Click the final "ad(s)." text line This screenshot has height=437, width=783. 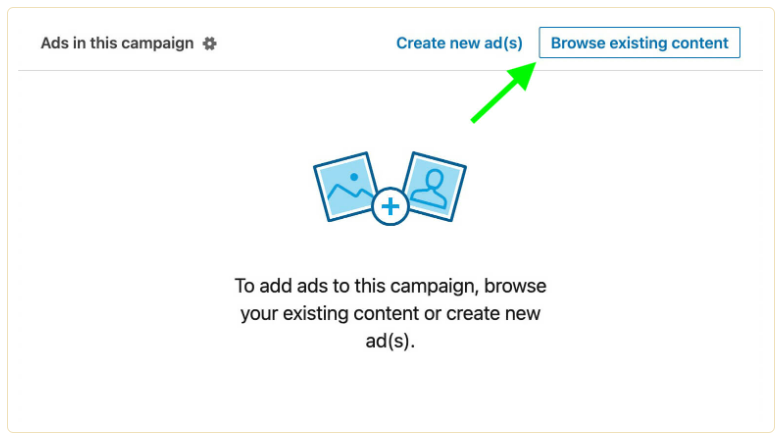[x=390, y=341]
